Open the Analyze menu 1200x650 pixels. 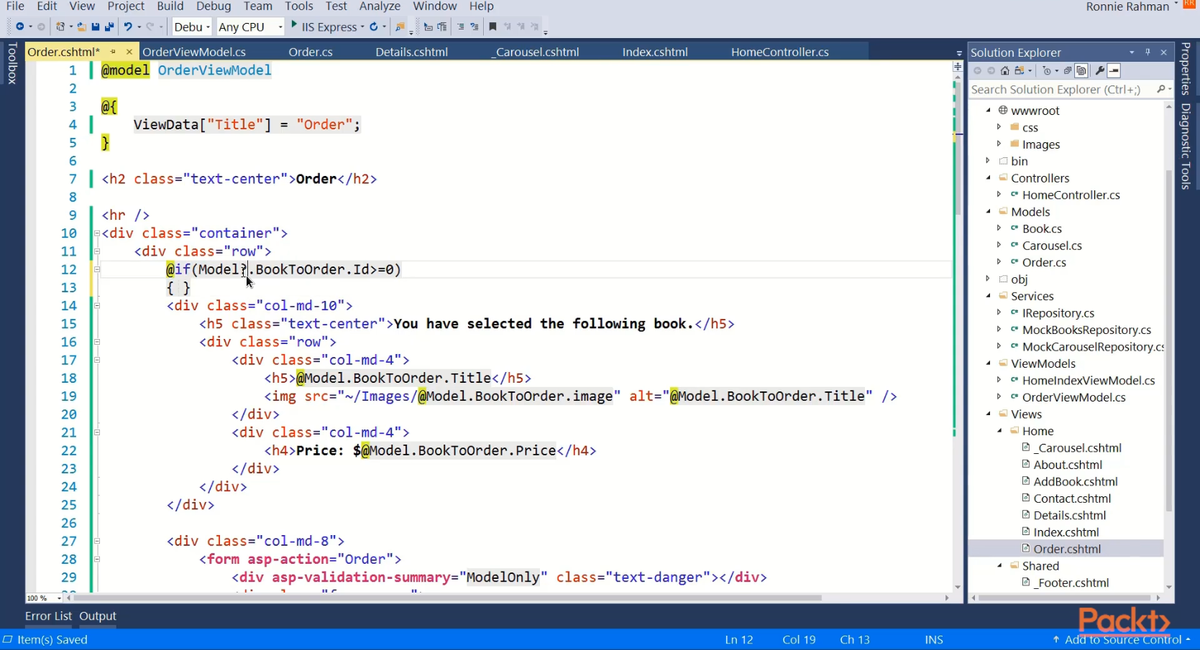pos(380,6)
